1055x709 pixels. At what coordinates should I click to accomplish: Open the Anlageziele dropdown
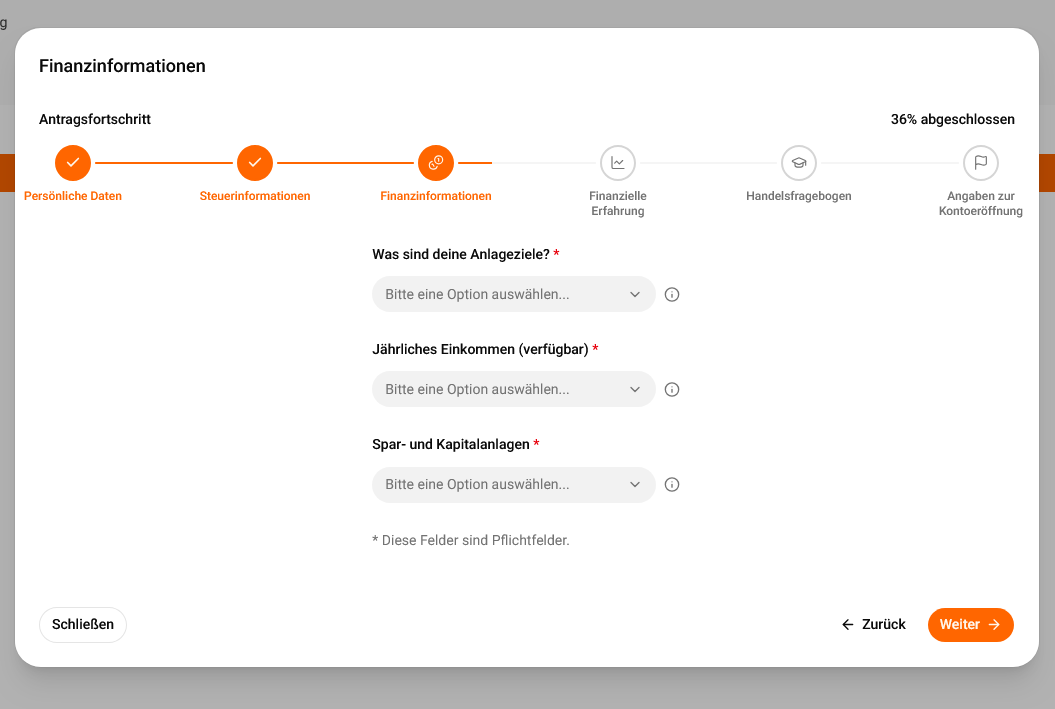(x=513, y=294)
